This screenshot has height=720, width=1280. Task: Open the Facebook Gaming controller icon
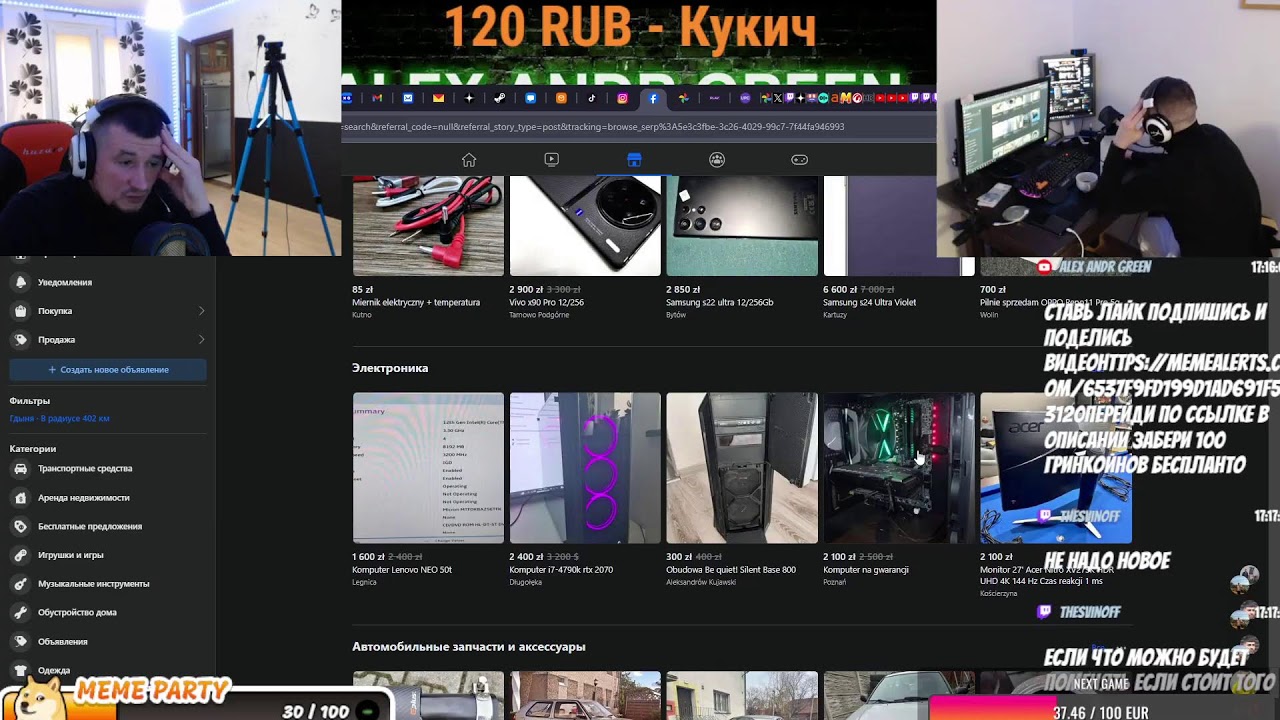800,160
